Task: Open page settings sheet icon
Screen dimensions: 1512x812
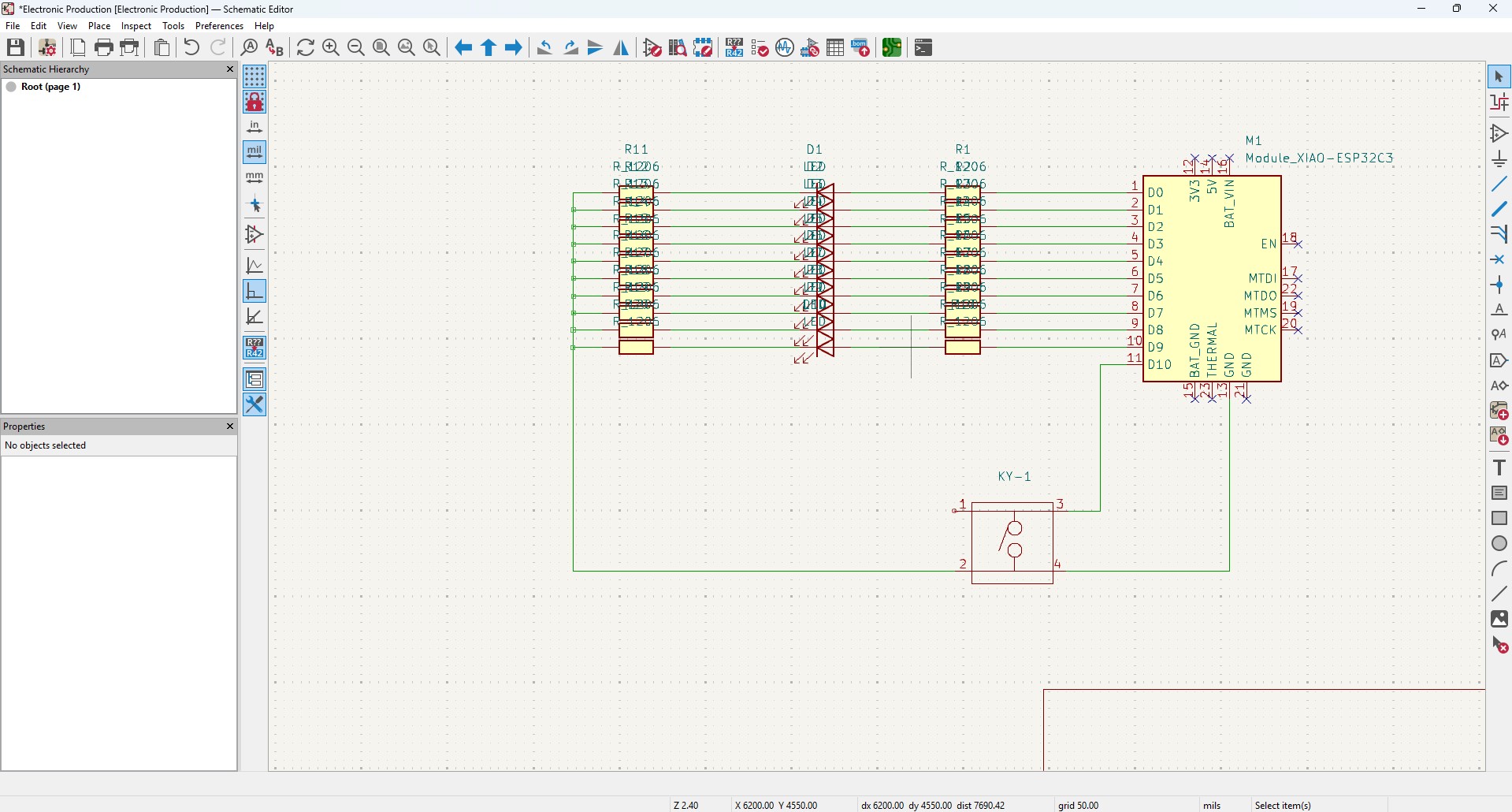Action: (x=78, y=47)
